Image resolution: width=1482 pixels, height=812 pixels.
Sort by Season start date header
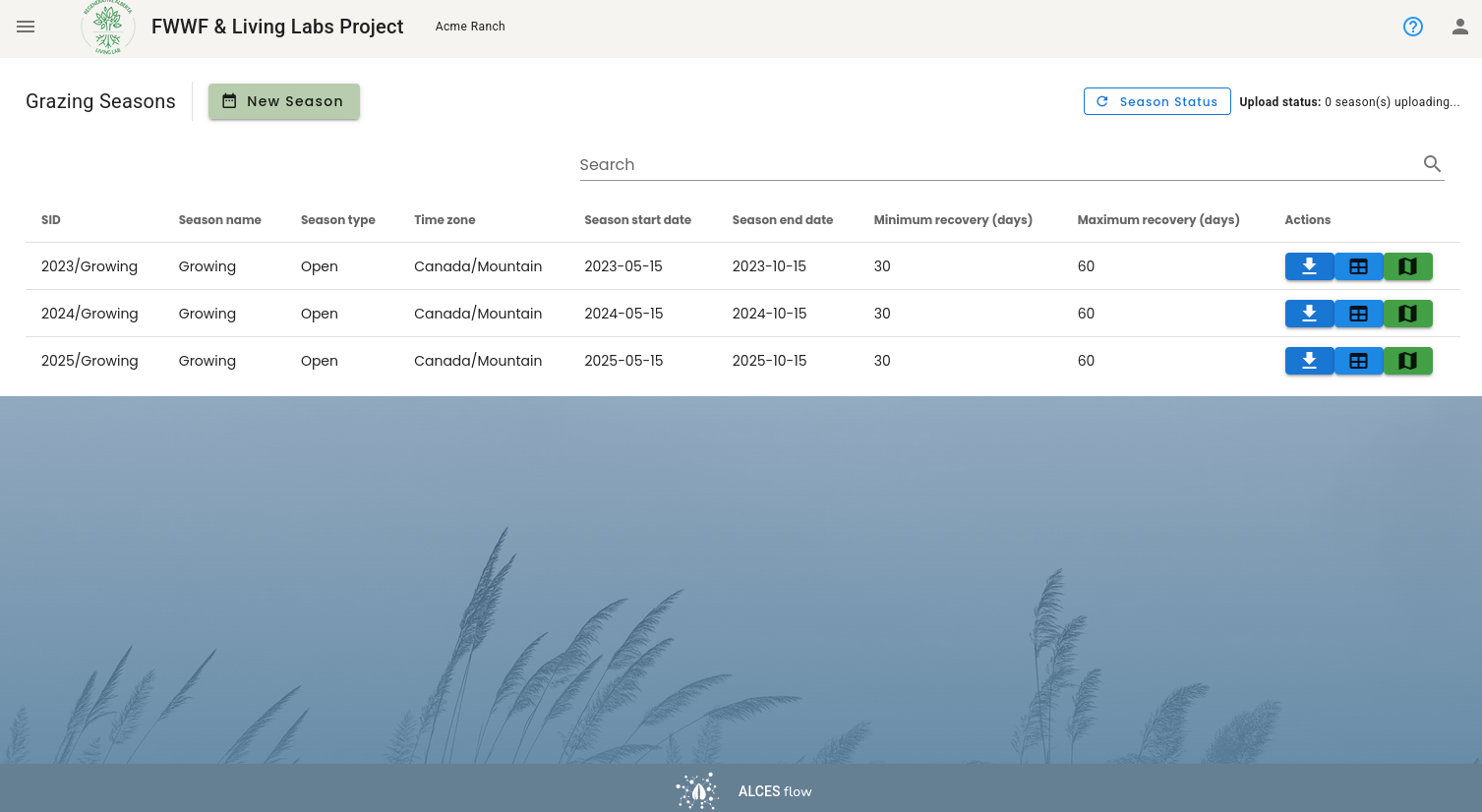637,220
